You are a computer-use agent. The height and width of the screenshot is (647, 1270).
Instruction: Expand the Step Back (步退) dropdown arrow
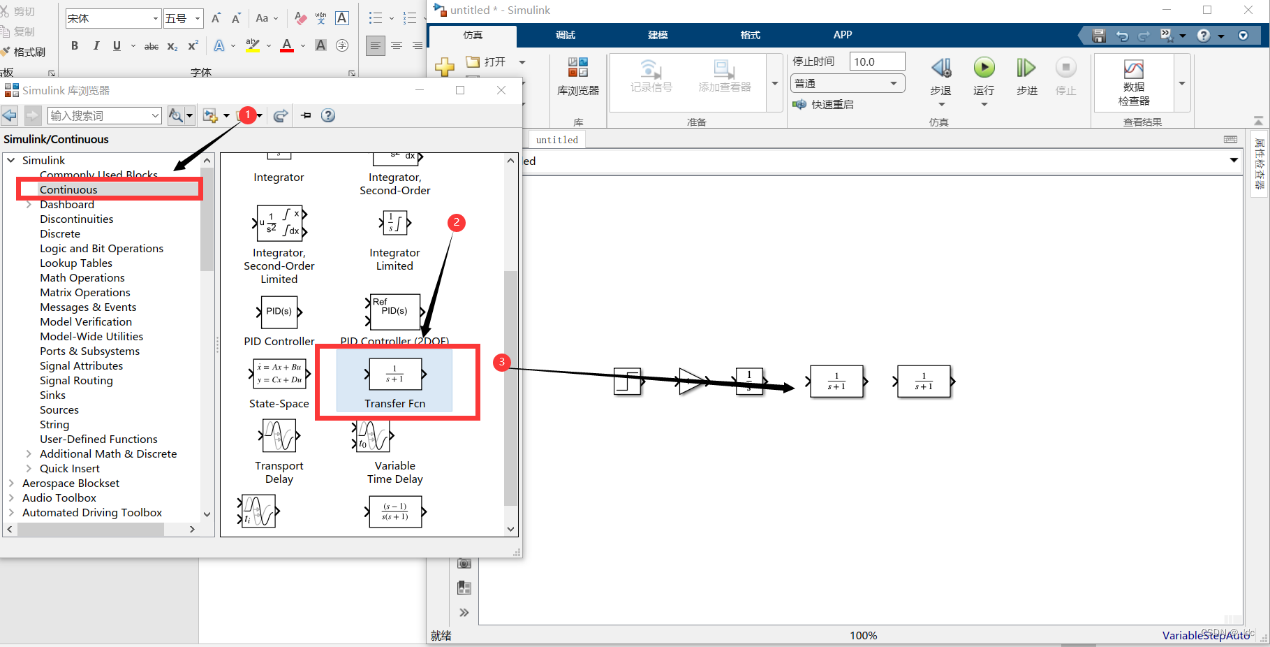coord(941,104)
